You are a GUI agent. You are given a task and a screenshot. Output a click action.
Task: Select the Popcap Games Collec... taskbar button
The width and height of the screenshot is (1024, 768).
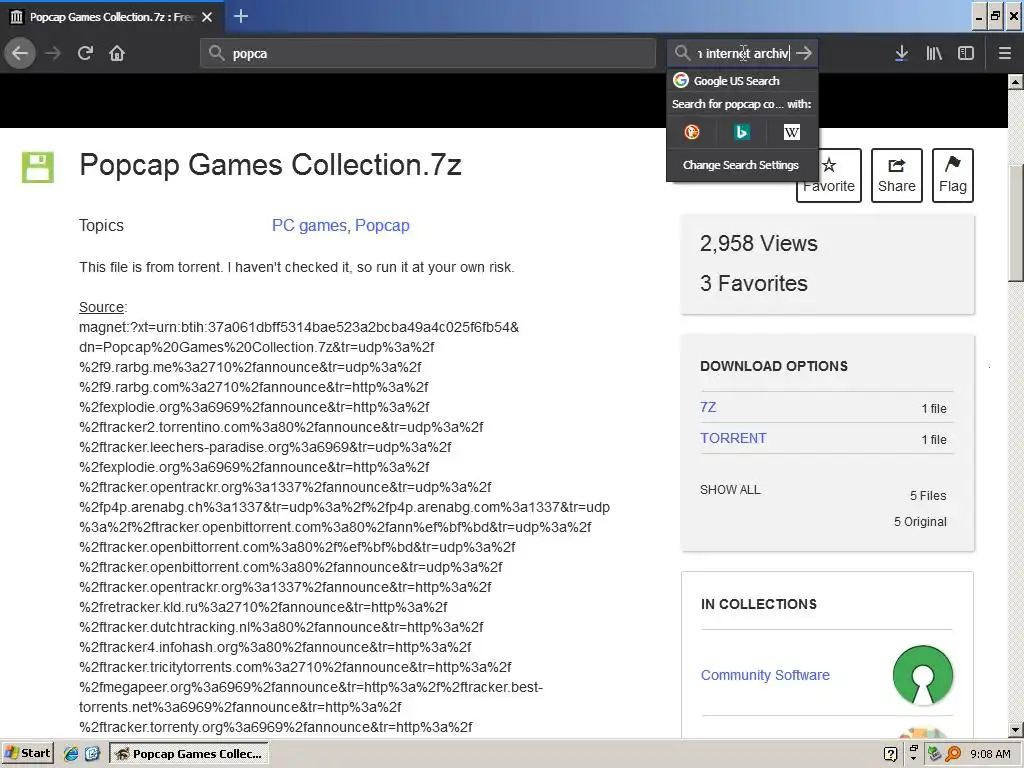189,754
